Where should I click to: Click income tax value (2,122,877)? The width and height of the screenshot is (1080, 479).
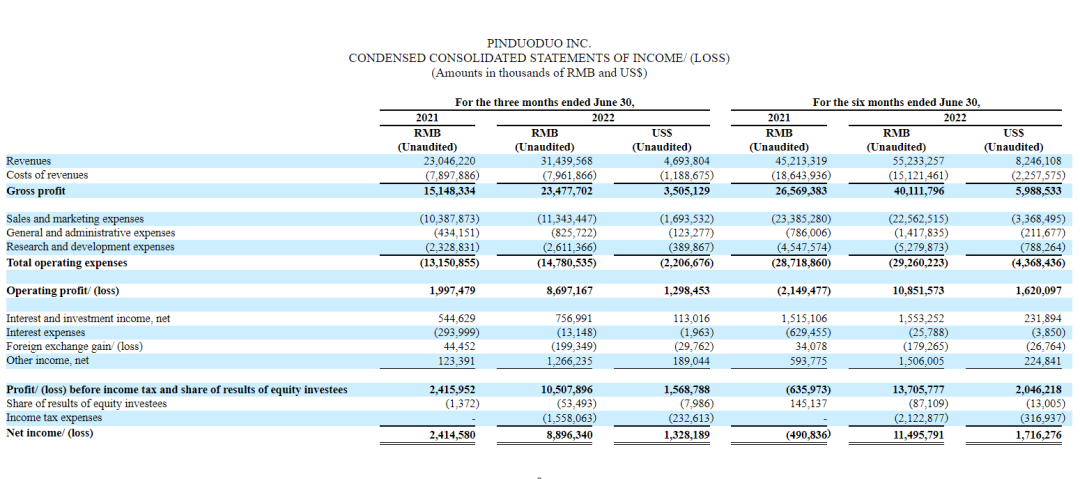(x=920, y=418)
